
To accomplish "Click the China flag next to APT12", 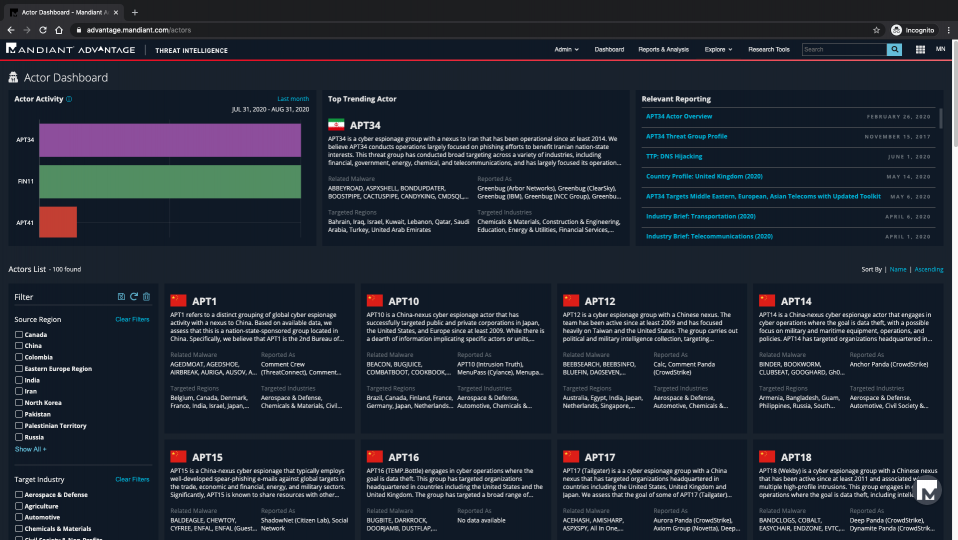I will [571, 301].
